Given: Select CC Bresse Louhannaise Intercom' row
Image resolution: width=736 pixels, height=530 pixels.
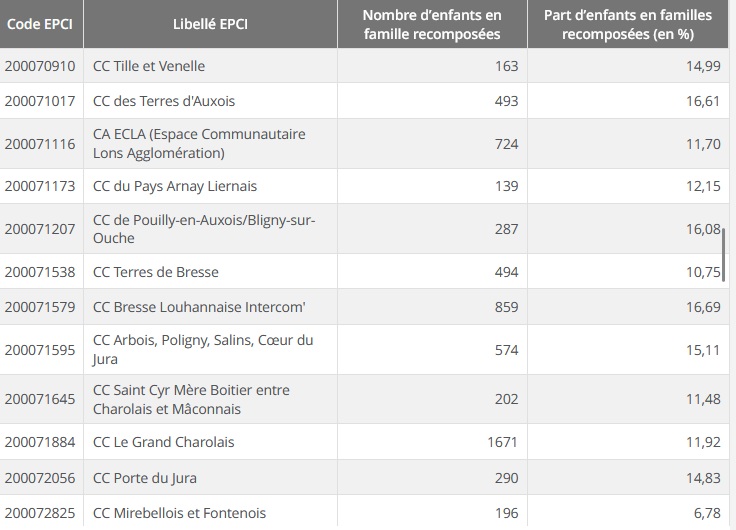Looking at the screenshot, I should tap(198, 307).
